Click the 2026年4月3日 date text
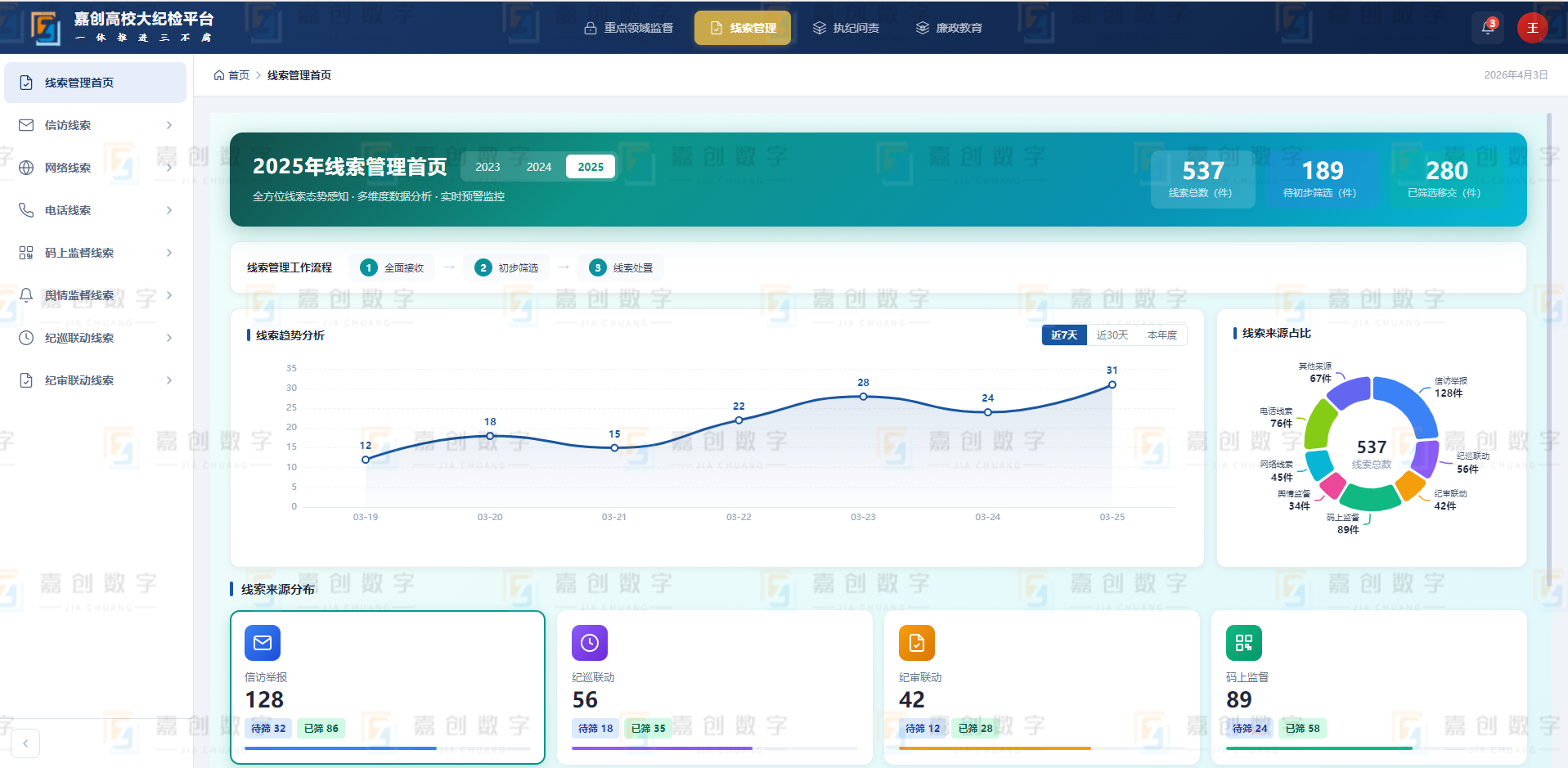 [x=1516, y=75]
